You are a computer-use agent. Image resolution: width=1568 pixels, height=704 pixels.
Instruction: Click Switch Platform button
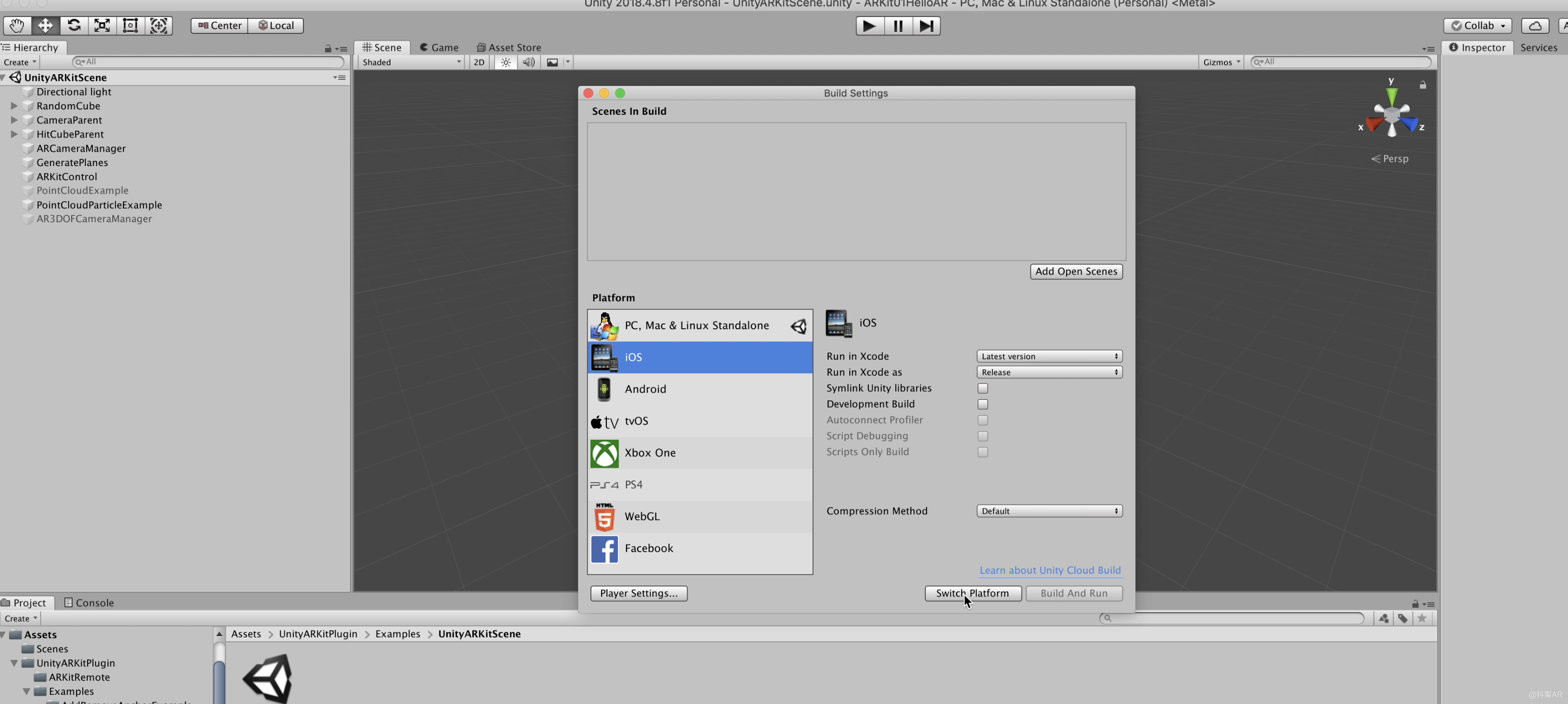pos(973,593)
